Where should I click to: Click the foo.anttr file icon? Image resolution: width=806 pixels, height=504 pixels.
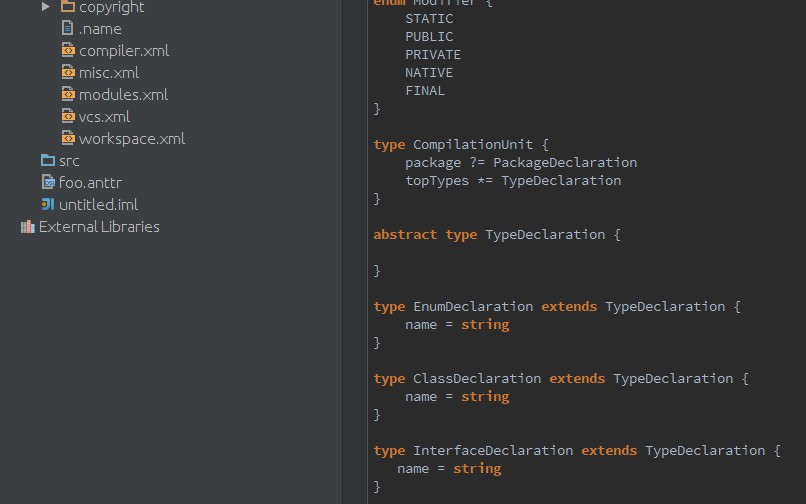[48, 183]
